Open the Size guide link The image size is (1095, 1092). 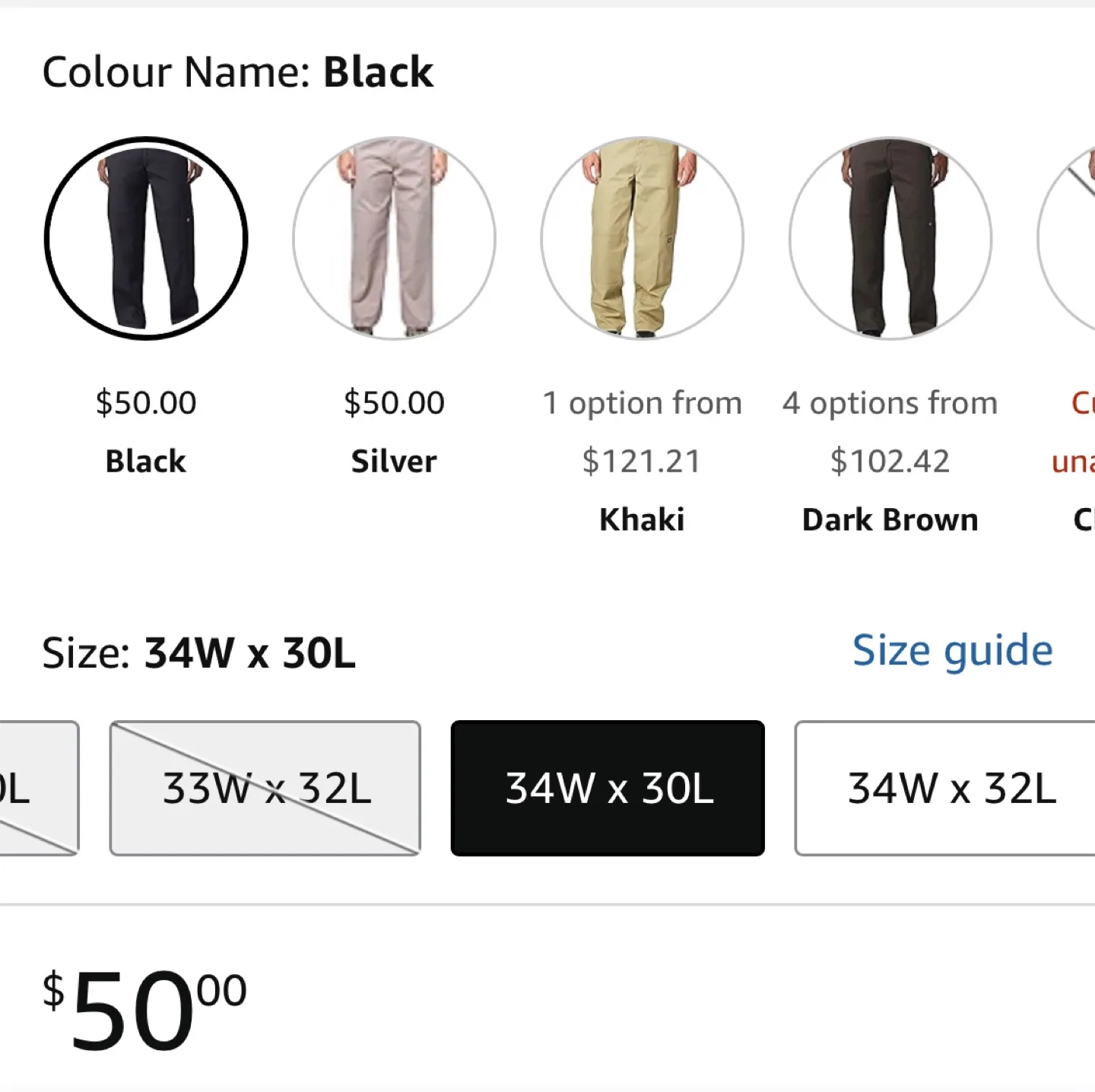952,651
